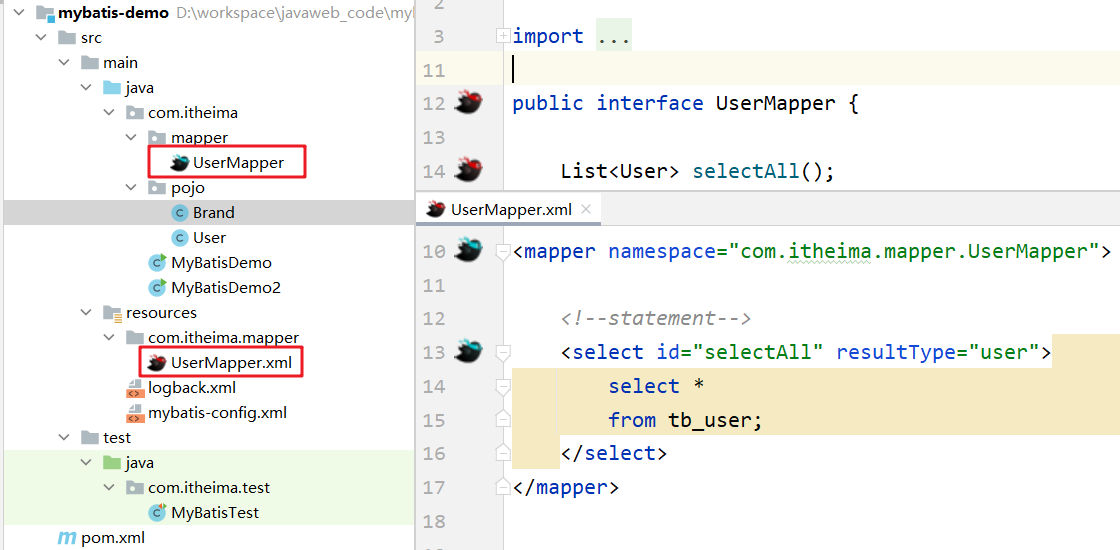
Task: Close the UserMapper.xml tab
Action: [x=586, y=210]
